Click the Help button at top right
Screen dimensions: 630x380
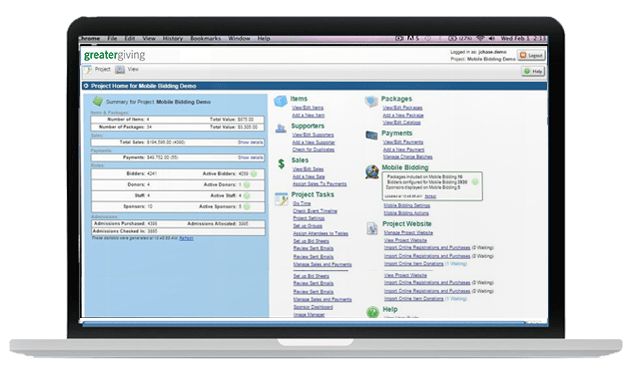[x=533, y=72]
